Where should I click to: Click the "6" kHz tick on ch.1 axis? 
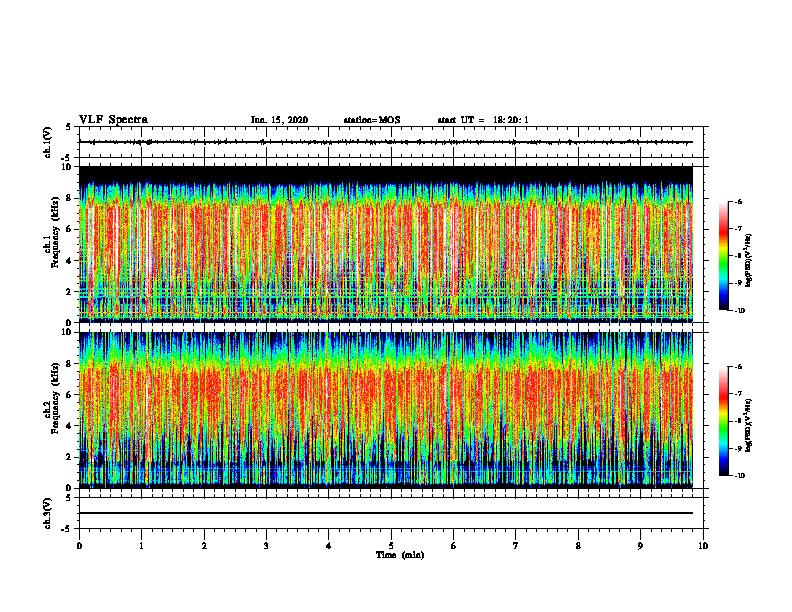[70, 229]
